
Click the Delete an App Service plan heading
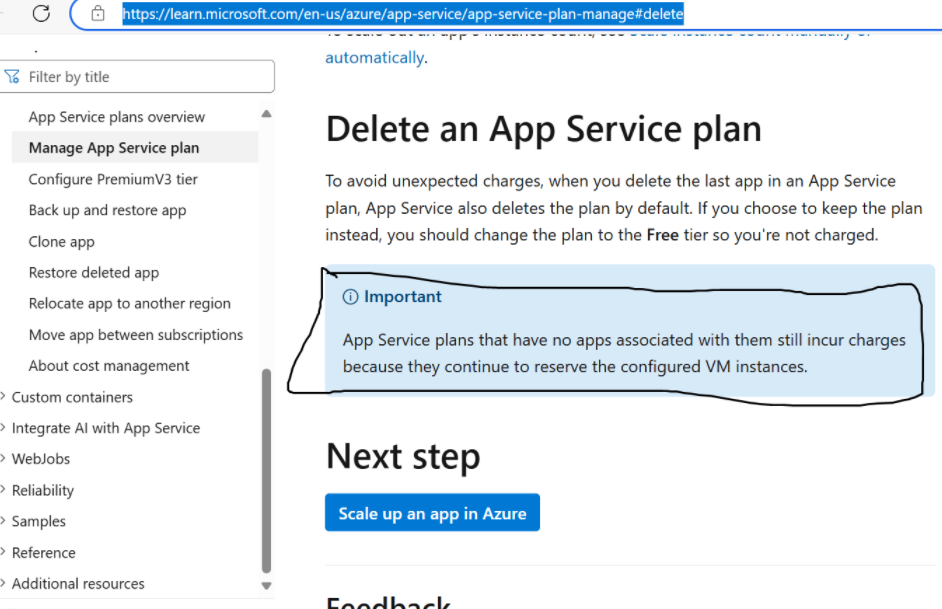tap(544, 129)
